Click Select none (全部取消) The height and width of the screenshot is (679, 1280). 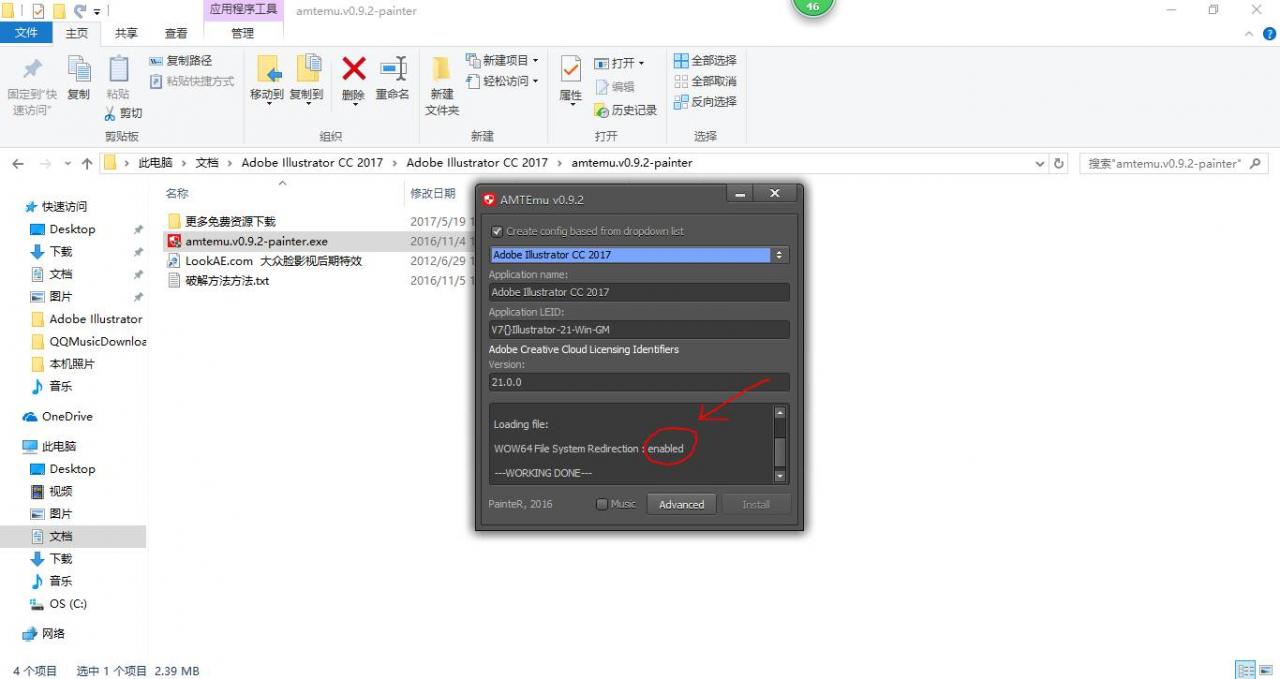(x=705, y=81)
